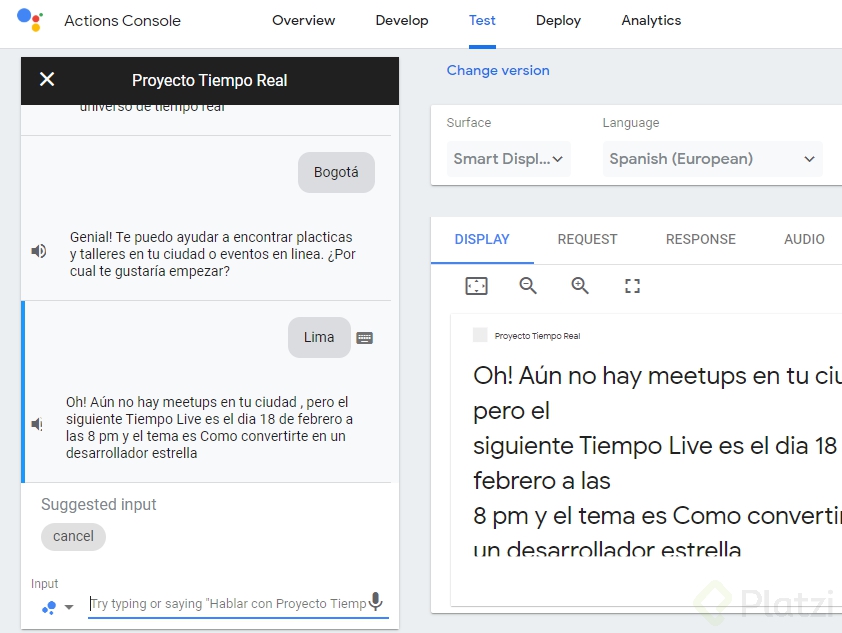
Task: Open the input type dropdown arrow
Action: tap(69, 607)
